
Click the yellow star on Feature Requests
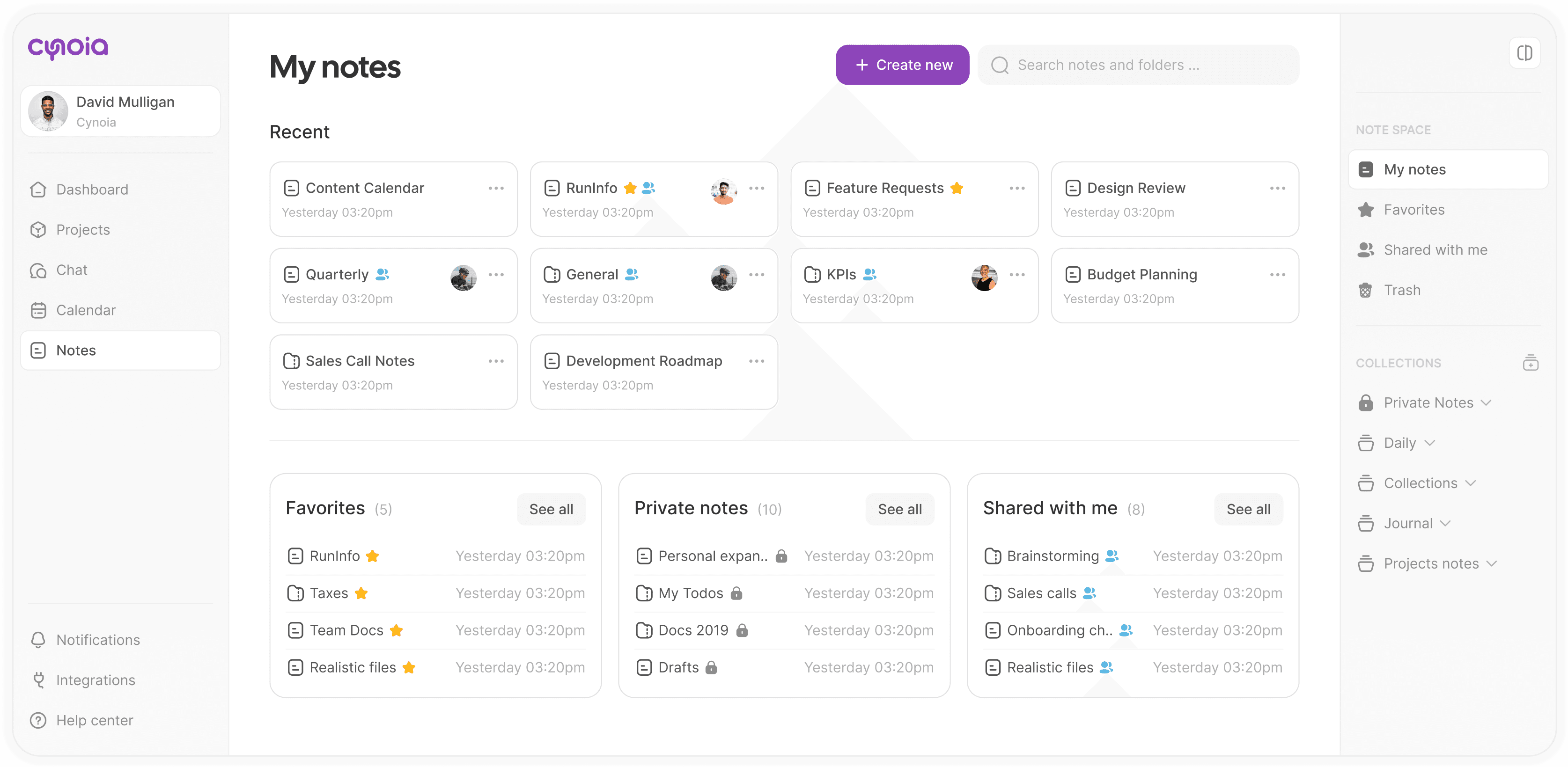[957, 189]
